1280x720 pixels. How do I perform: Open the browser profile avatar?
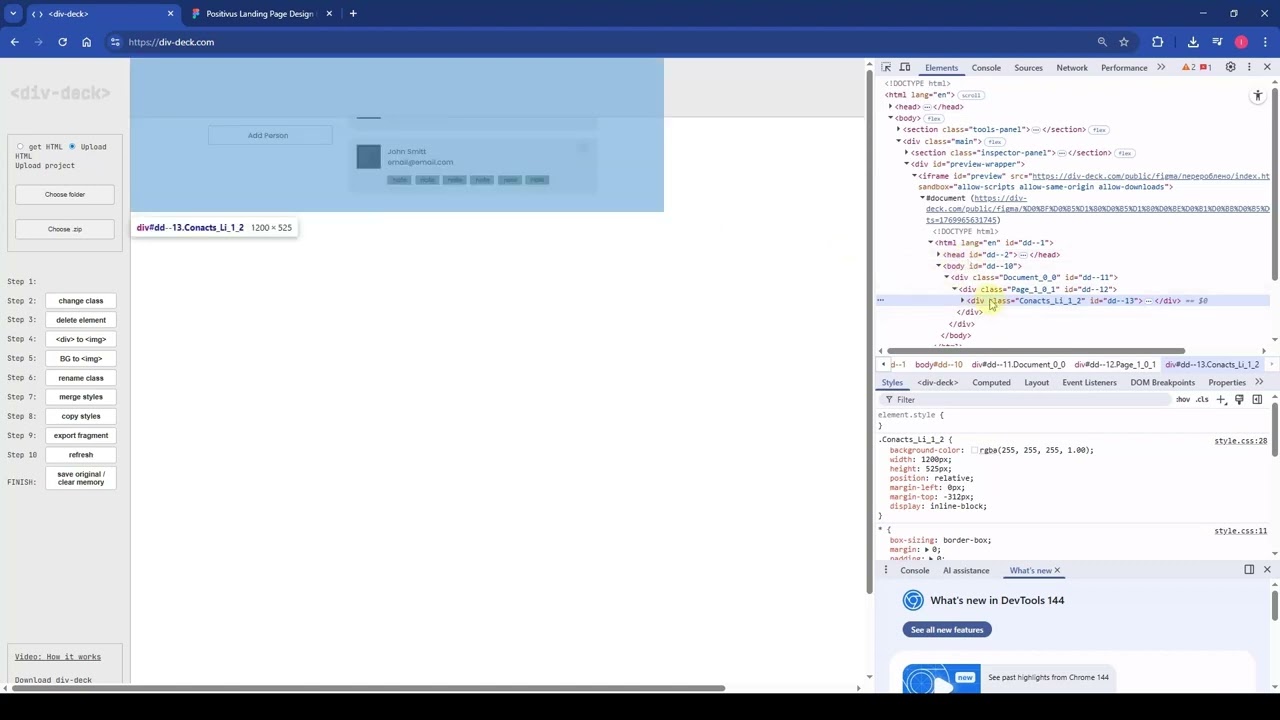click(x=1241, y=42)
